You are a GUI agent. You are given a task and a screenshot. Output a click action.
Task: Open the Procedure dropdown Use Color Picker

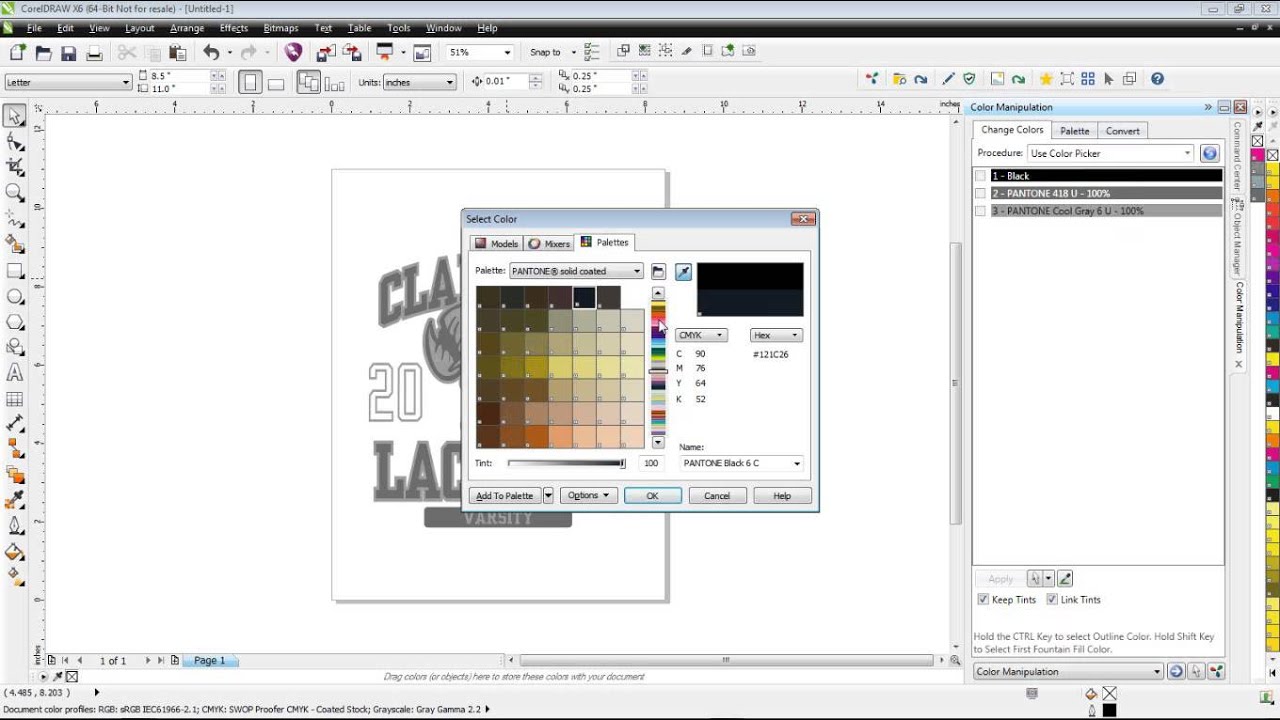coord(1111,153)
